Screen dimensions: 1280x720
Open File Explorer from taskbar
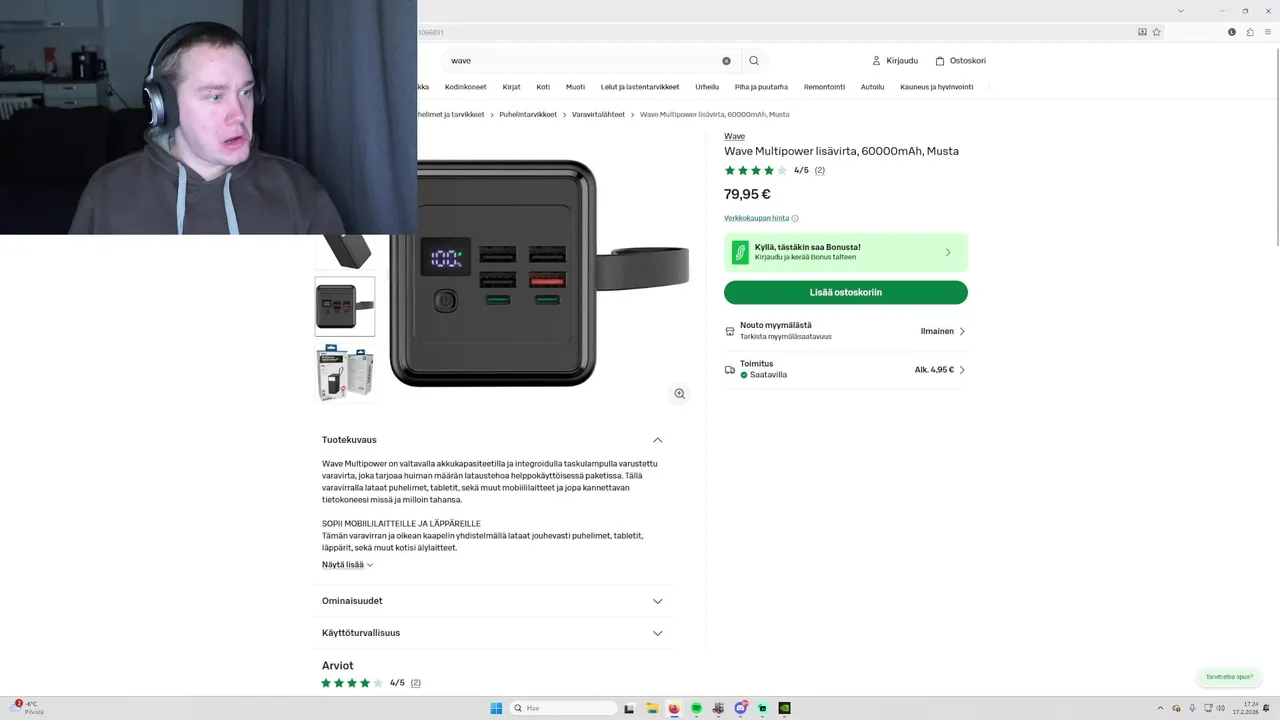(652, 708)
